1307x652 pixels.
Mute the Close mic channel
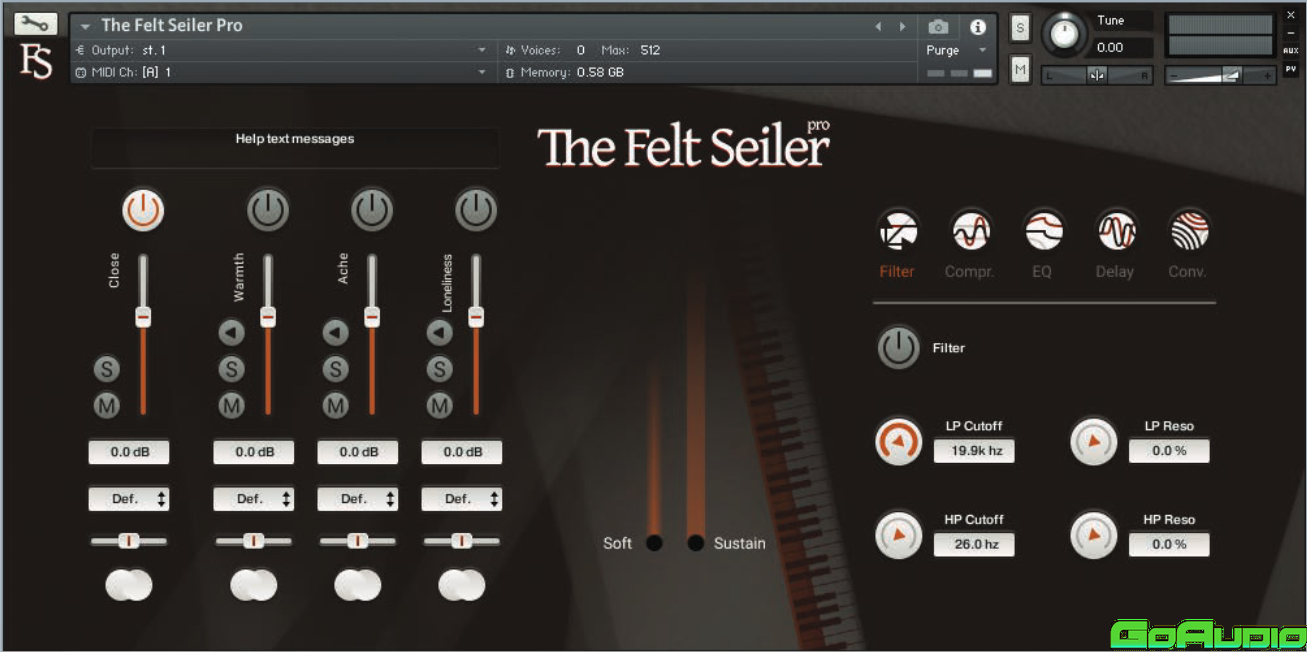(x=107, y=405)
